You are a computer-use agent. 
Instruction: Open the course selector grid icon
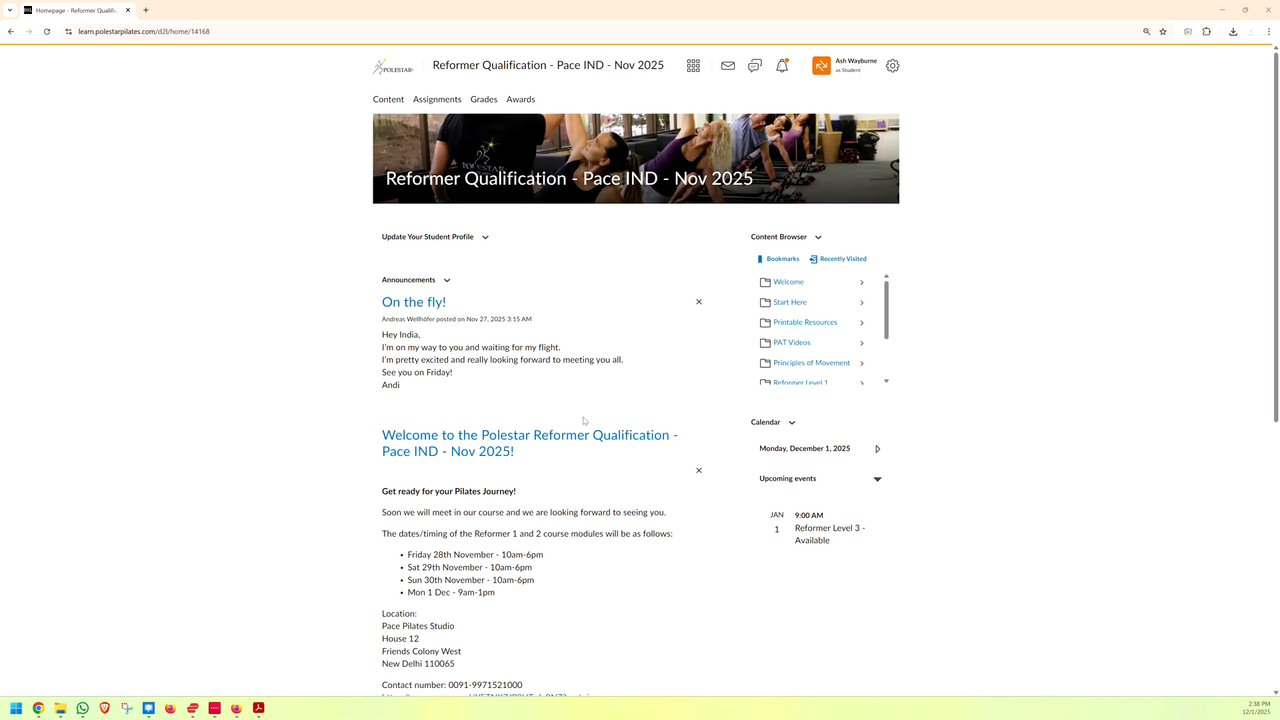coord(693,66)
